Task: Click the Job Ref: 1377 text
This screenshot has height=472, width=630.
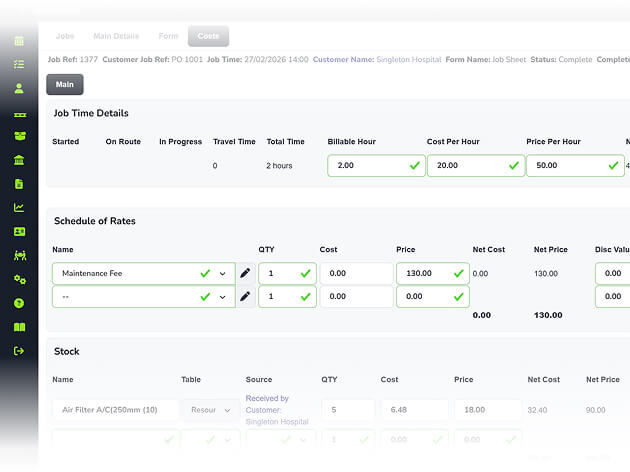Action: [73, 59]
